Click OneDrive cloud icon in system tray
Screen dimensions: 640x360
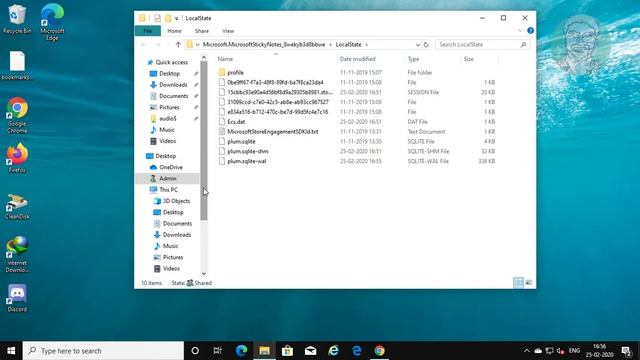[538, 351]
